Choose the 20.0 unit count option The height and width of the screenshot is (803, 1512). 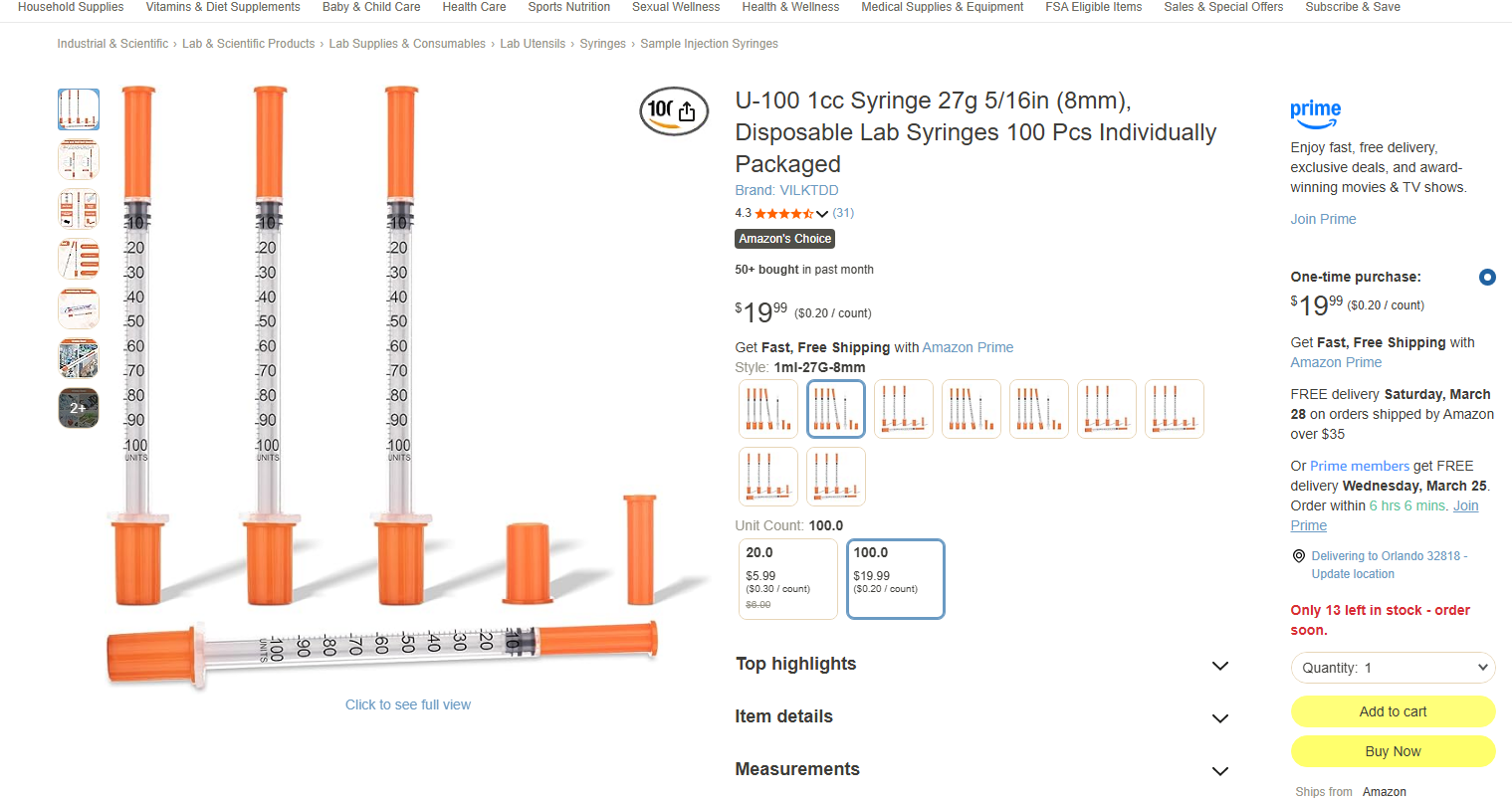tap(787, 579)
